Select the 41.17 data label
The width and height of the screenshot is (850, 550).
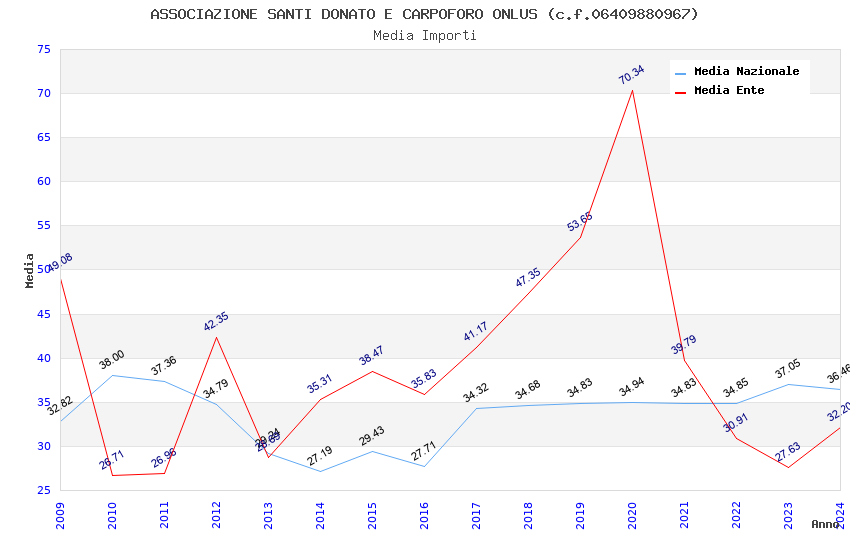point(475,331)
